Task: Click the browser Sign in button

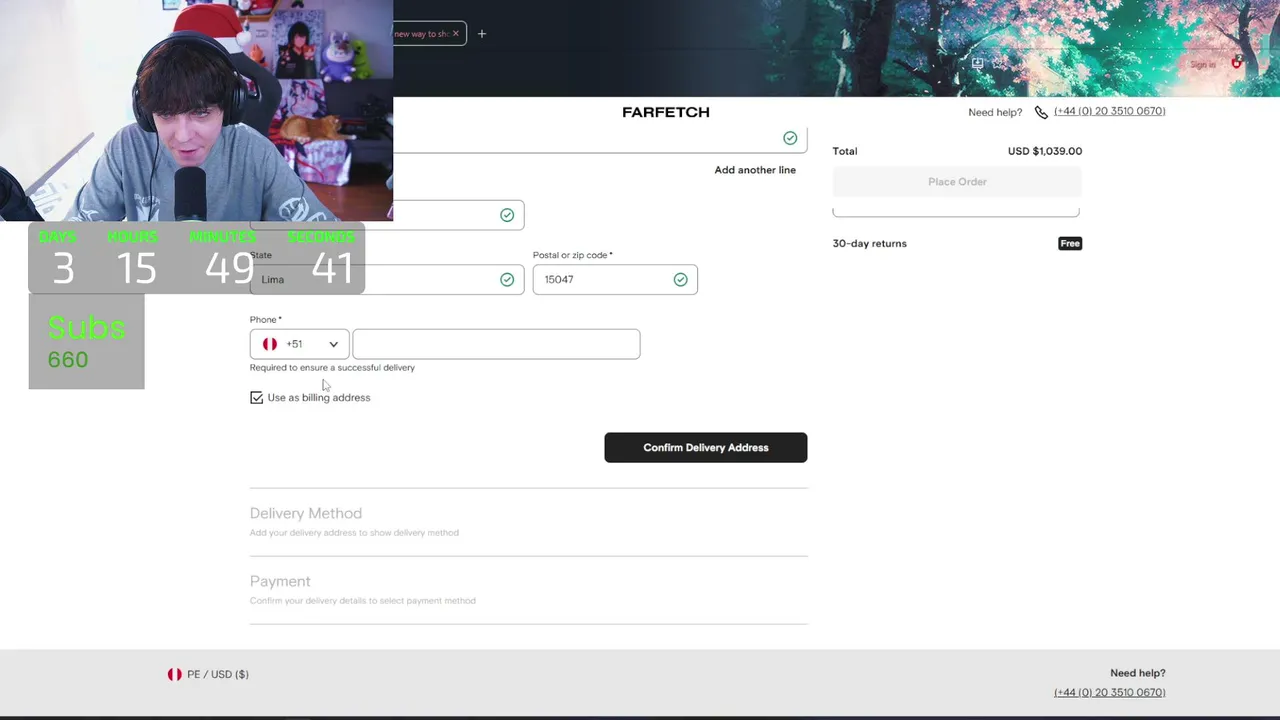Action: coord(1203,64)
